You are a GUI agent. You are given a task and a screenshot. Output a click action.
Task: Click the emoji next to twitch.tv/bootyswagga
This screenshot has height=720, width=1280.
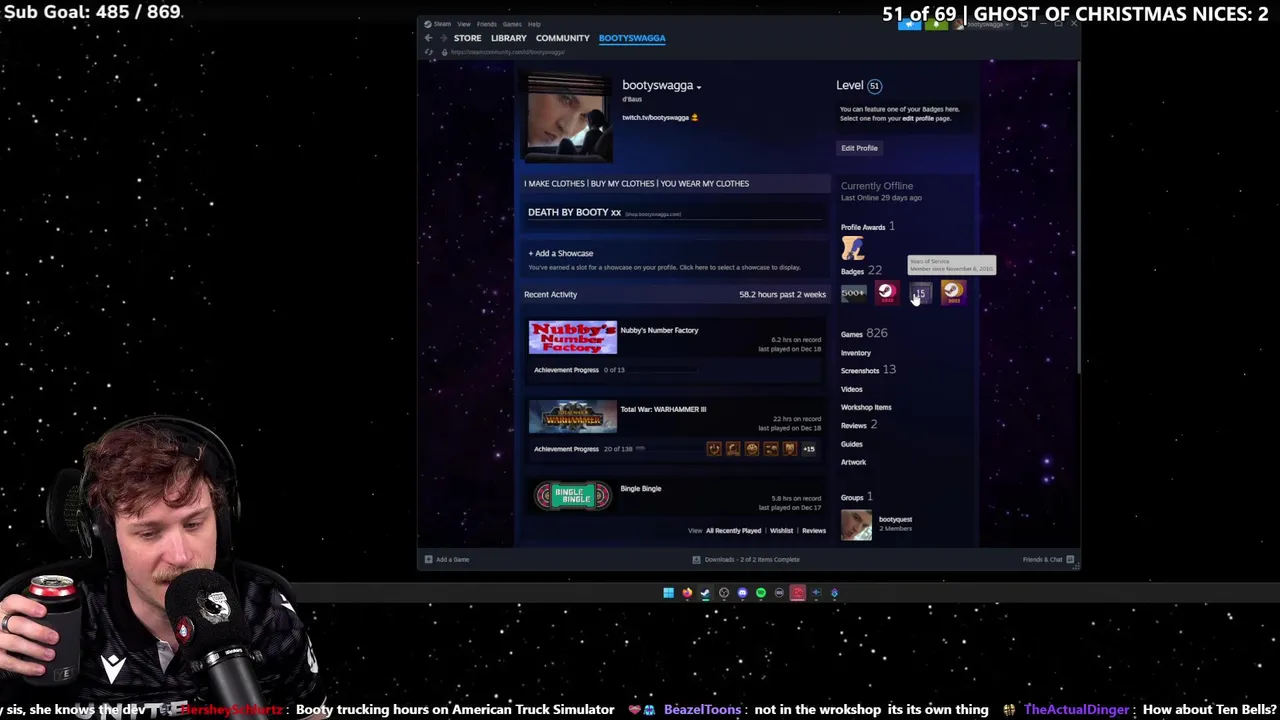694,117
